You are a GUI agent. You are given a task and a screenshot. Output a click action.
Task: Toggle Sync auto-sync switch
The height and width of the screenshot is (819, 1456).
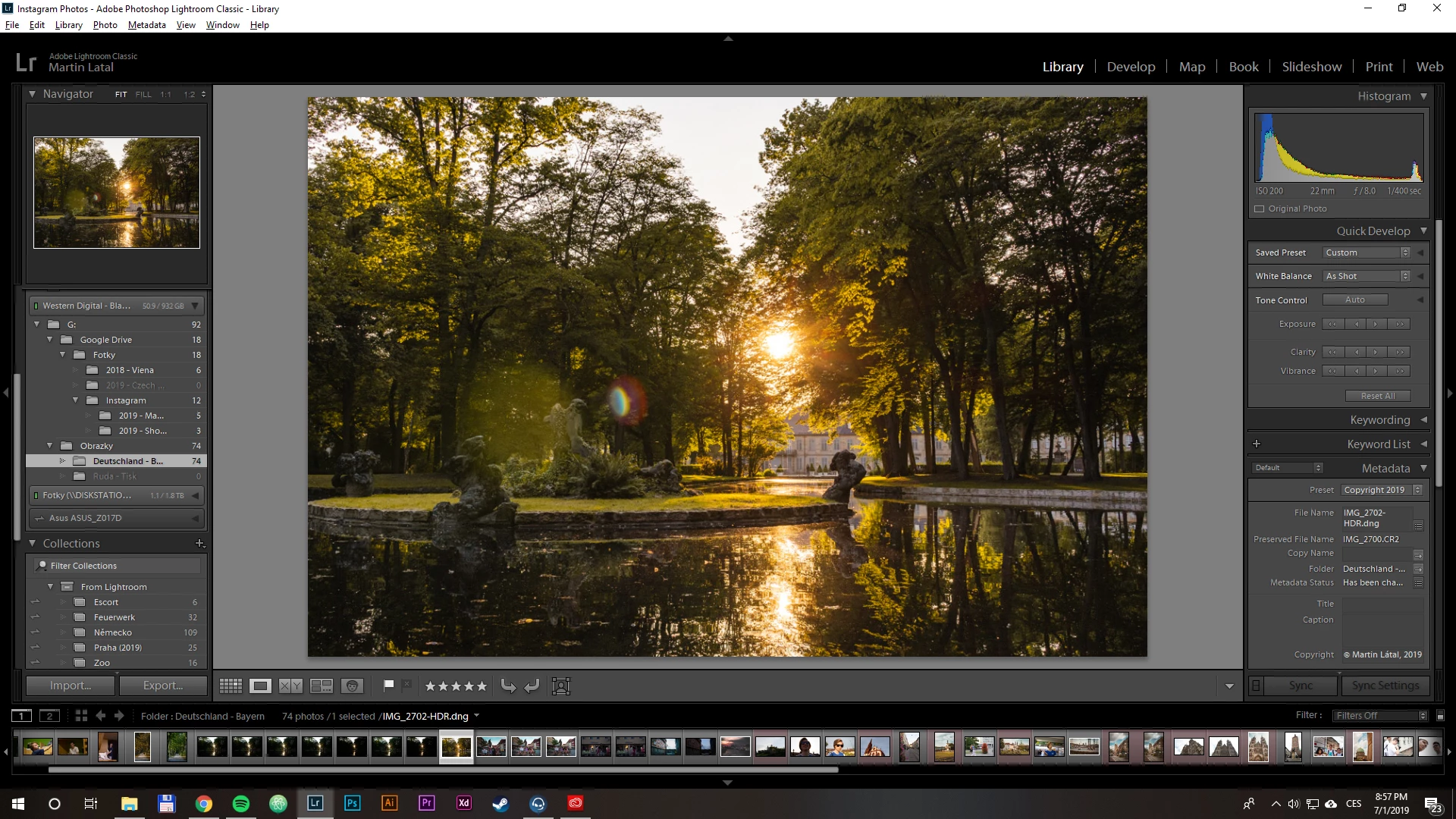point(1256,686)
